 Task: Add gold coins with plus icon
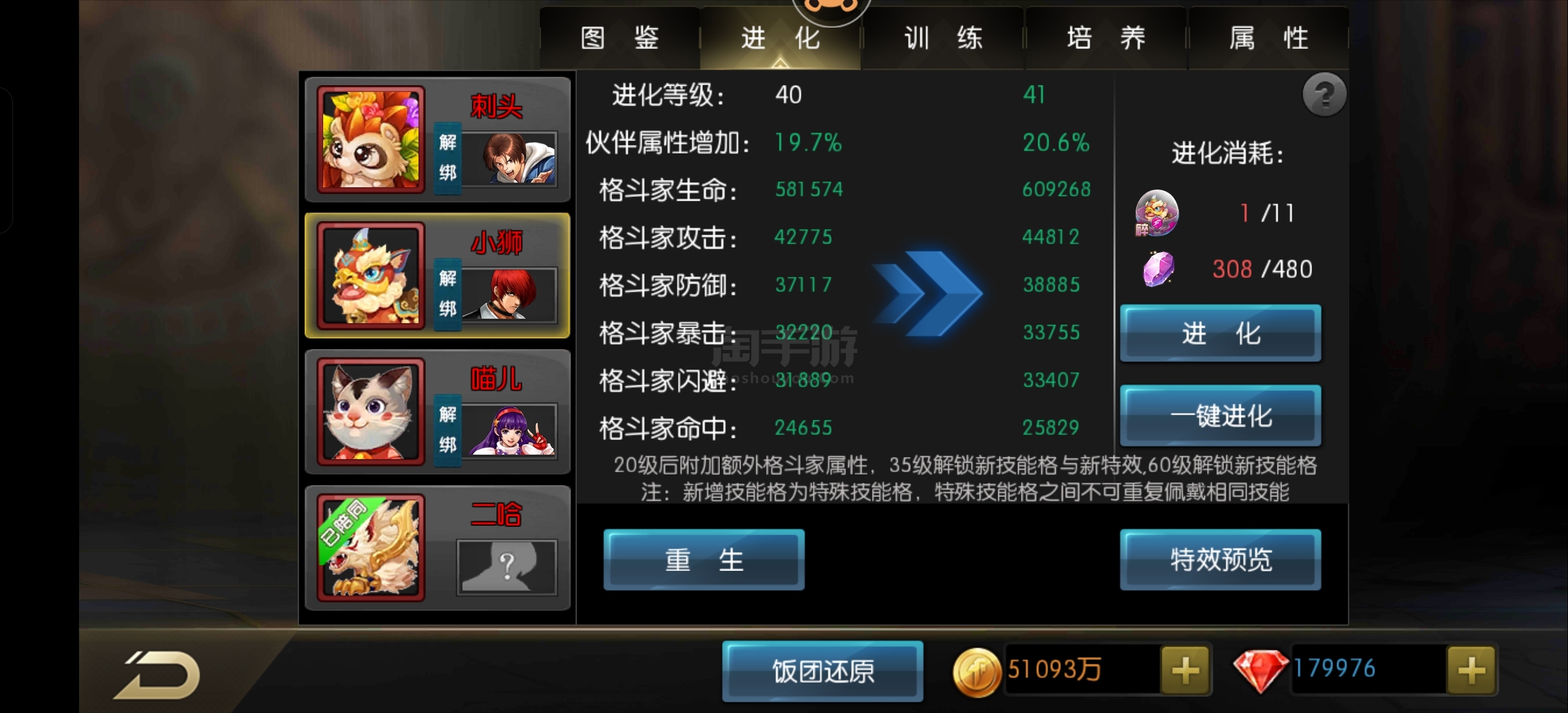(x=1184, y=670)
